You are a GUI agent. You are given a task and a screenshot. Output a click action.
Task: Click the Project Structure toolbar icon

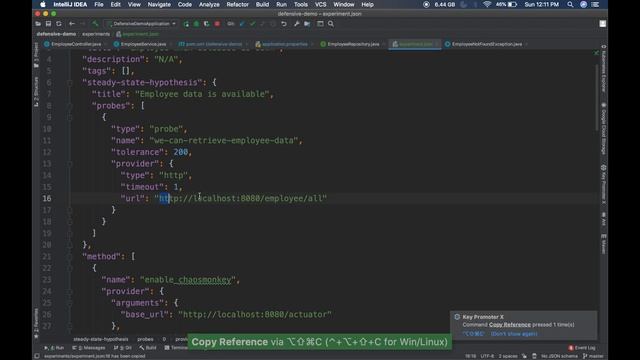tap(307, 24)
